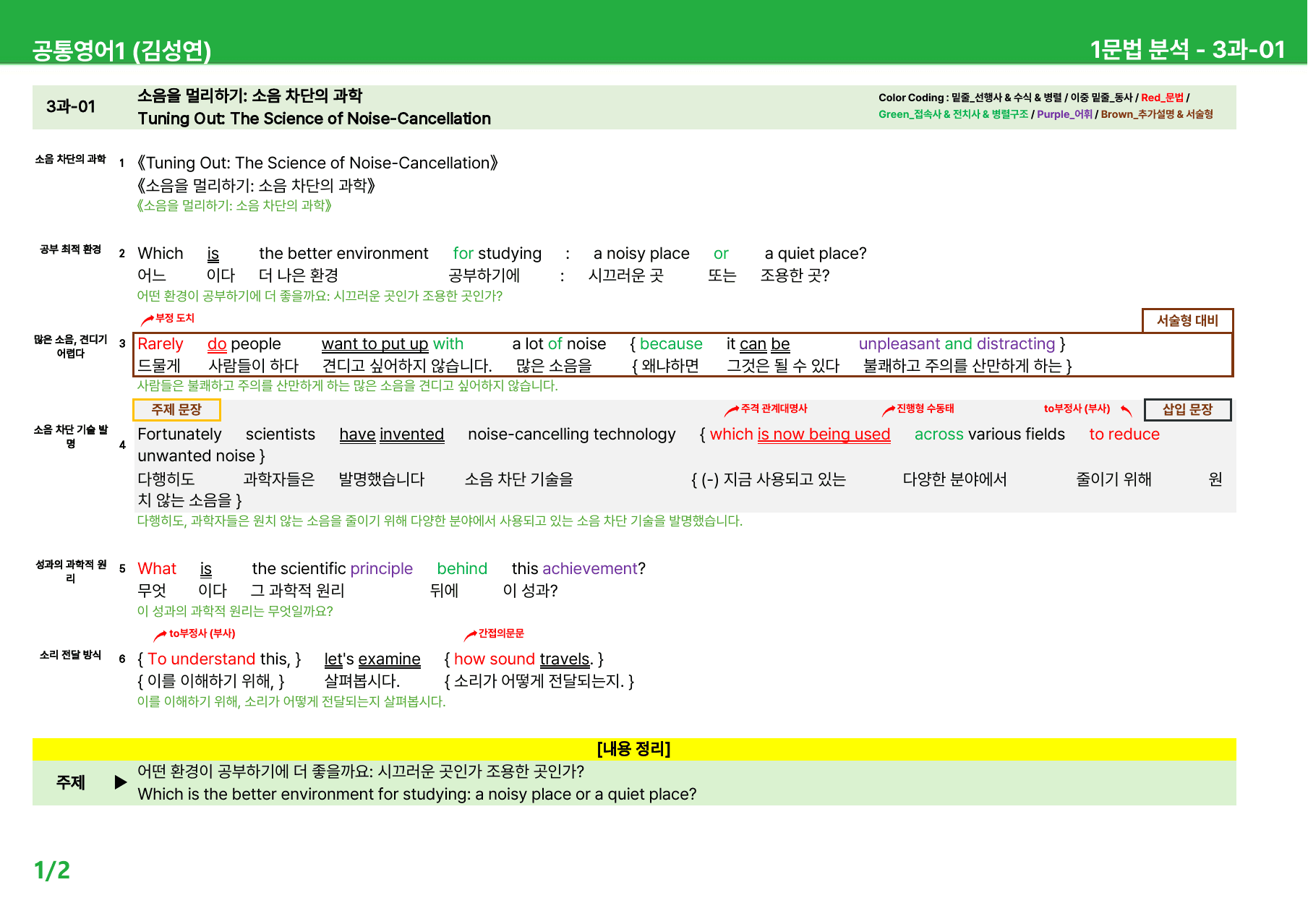Click the side label 소음 차단의 과학

[70, 159]
